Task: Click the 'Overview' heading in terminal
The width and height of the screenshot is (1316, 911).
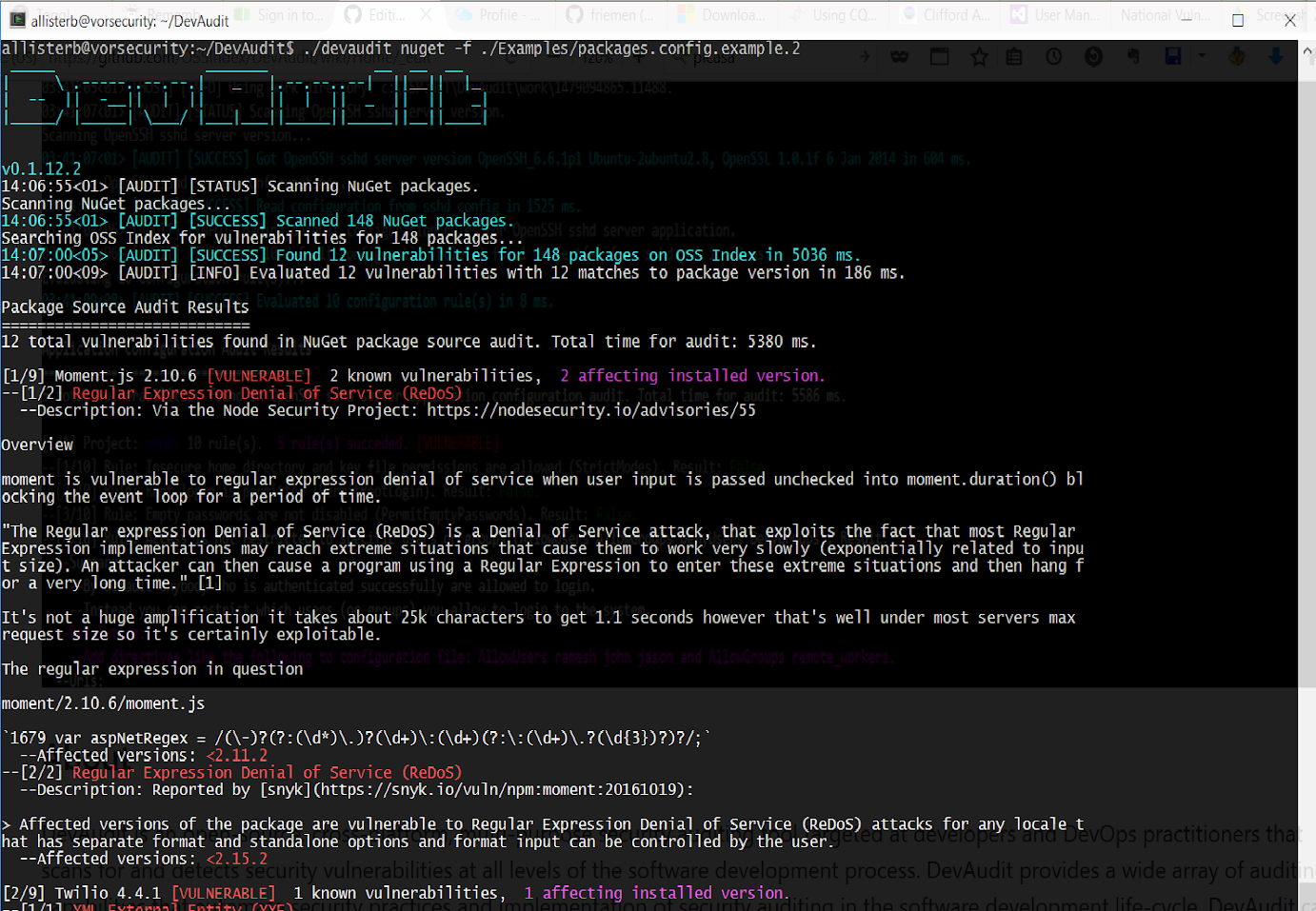Action: click(37, 445)
